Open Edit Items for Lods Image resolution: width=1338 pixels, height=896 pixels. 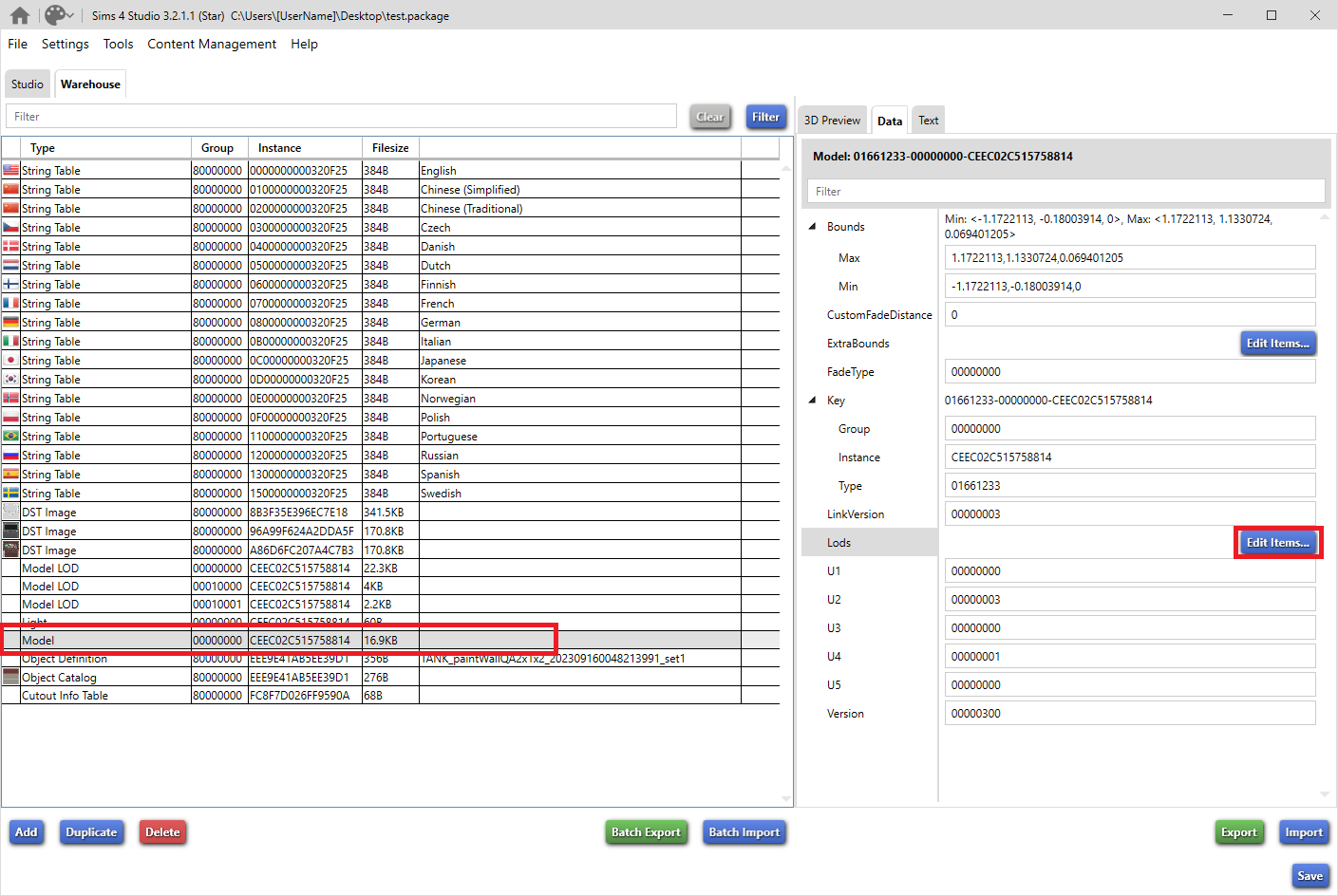tap(1278, 543)
